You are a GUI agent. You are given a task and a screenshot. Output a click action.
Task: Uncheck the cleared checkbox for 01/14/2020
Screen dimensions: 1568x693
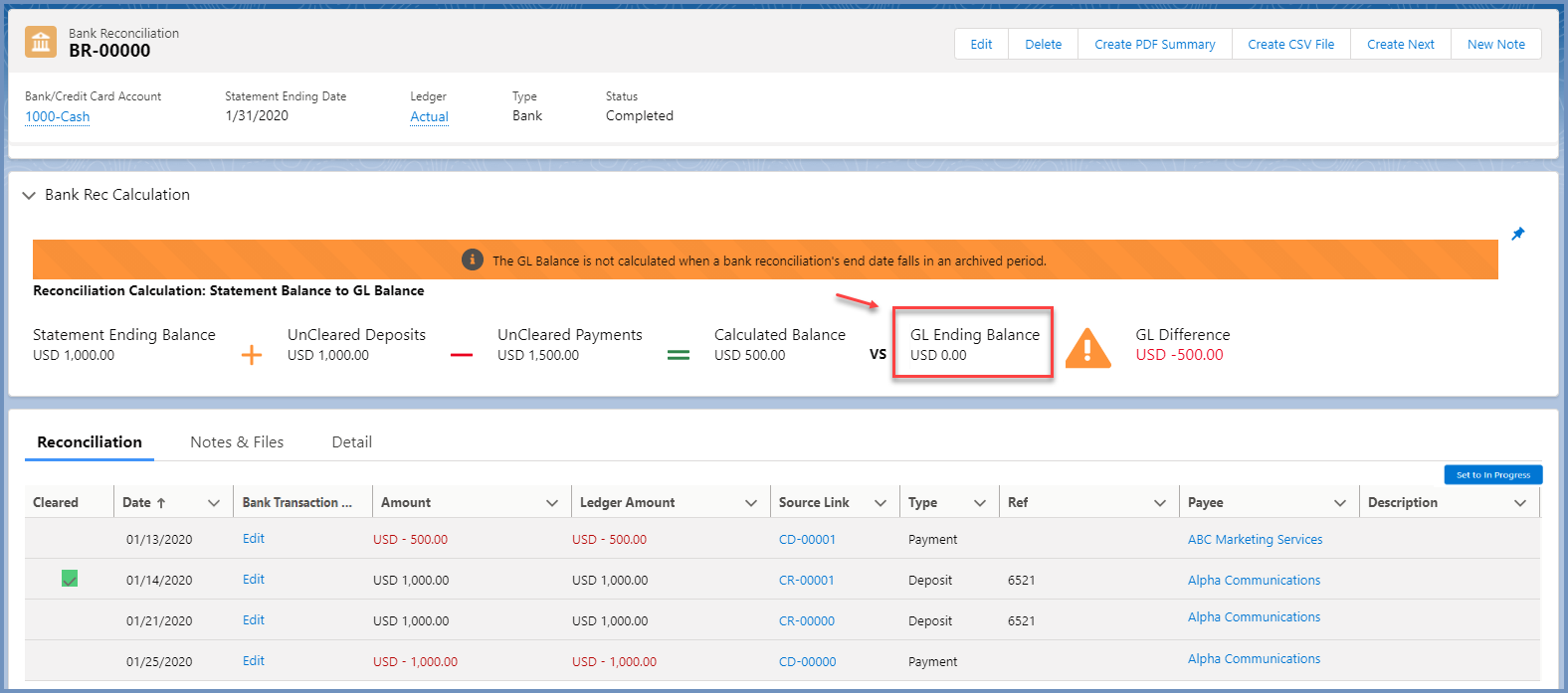70,579
